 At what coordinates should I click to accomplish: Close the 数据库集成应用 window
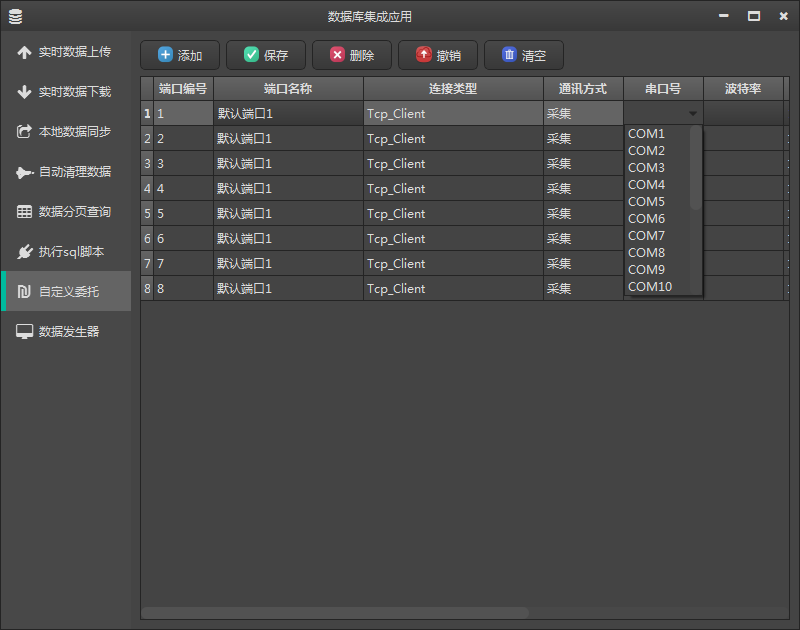point(784,16)
